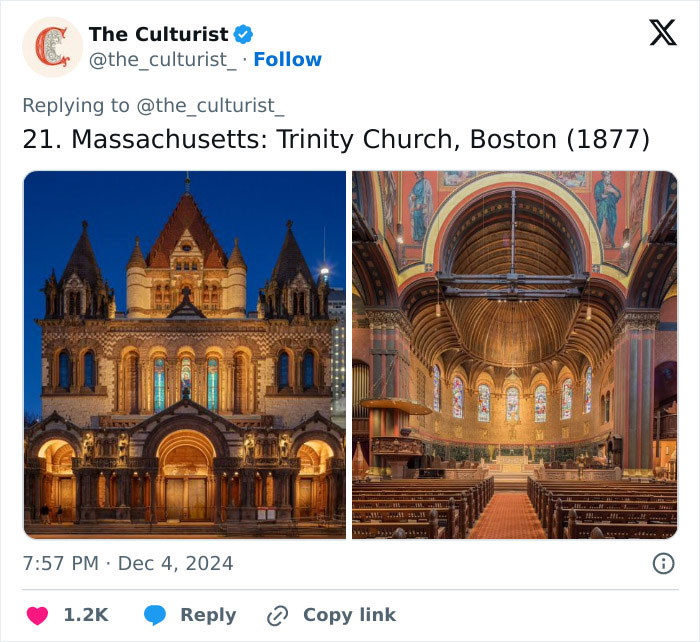
Task: Click the 7:57 PM Dec 4, 2024 timestamp
Action: 127,564
